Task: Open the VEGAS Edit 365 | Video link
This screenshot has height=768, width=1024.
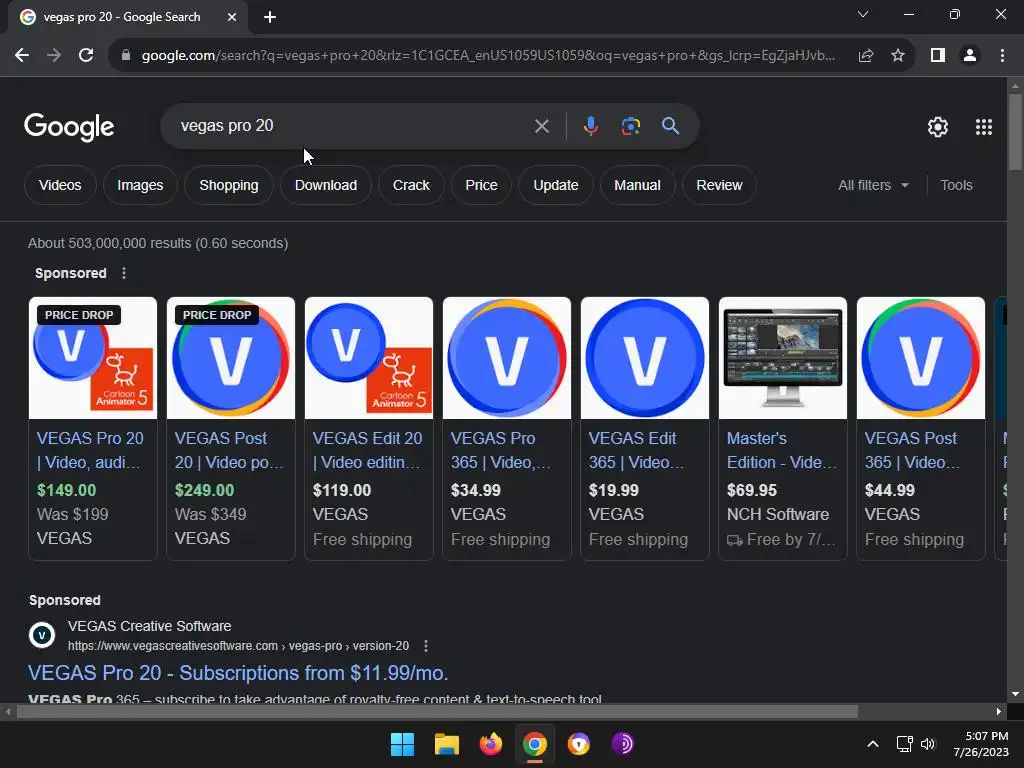Action: 637,450
